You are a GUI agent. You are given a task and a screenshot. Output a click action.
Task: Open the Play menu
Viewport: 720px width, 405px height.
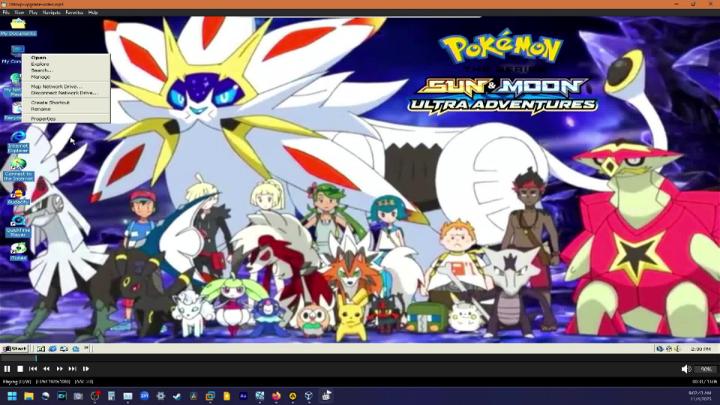pos(33,13)
